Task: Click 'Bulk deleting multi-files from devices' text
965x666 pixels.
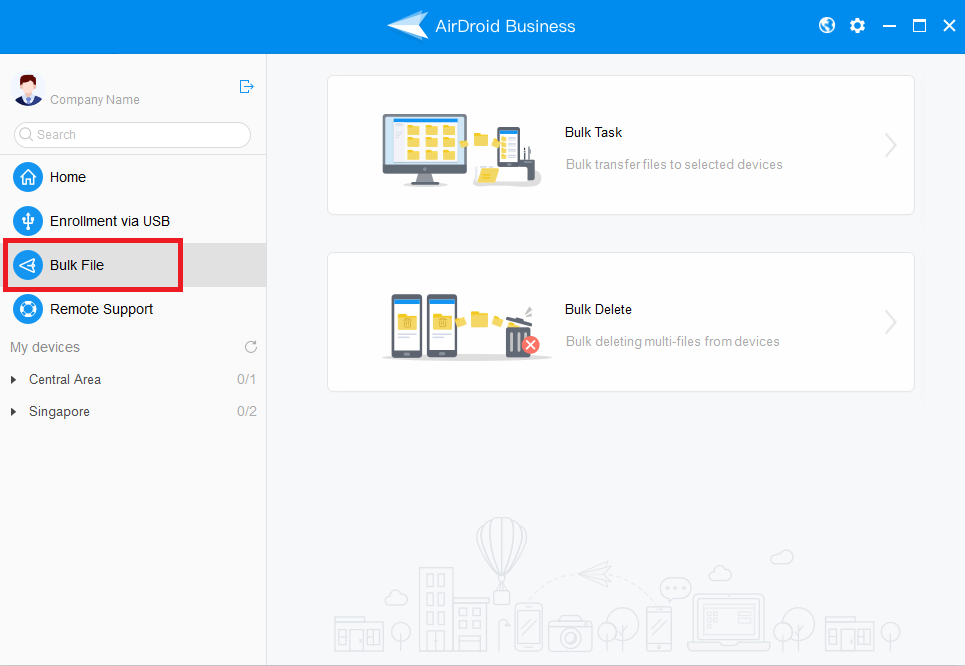Action: [673, 342]
